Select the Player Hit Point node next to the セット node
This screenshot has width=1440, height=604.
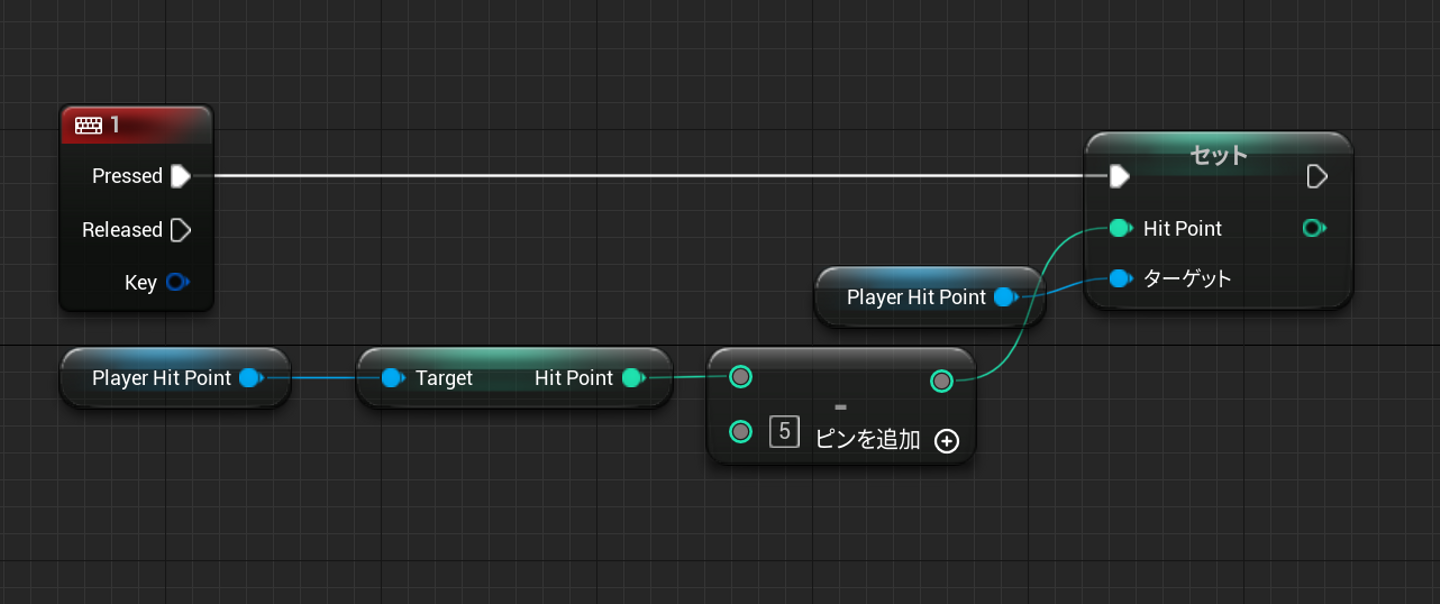pyautogui.click(x=930, y=297)
